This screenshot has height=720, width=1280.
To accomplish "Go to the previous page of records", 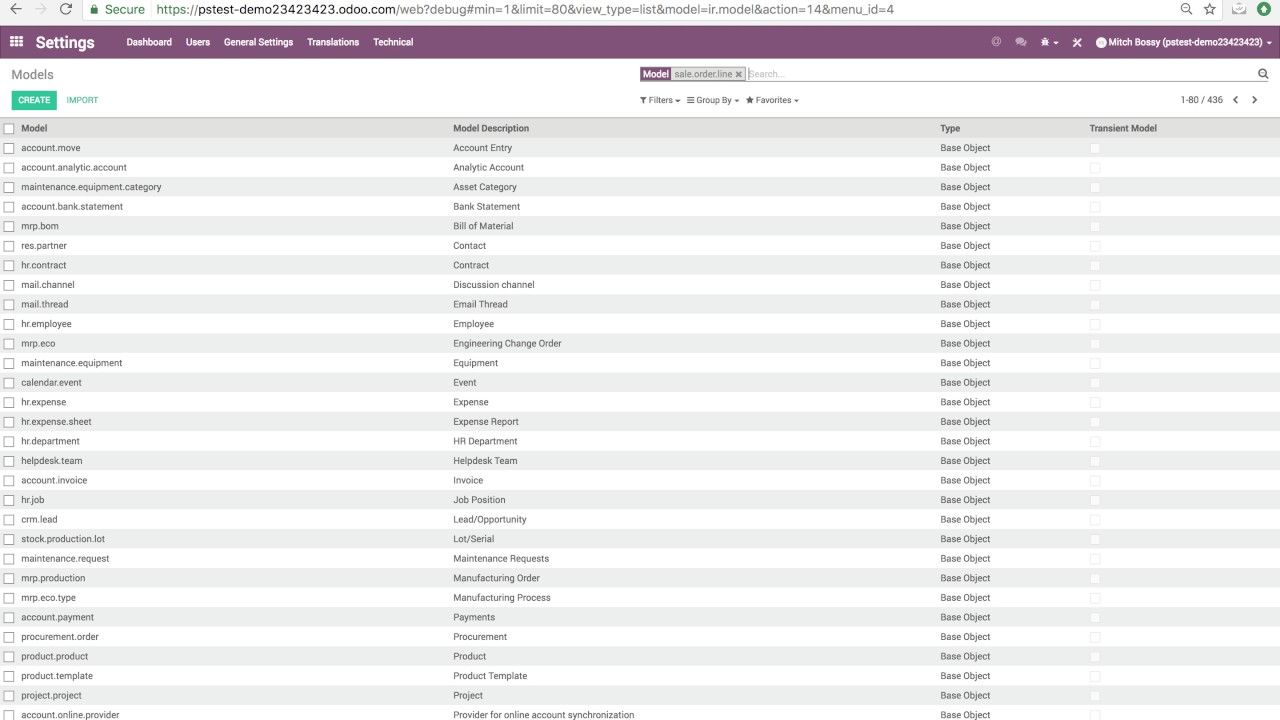I will pyautogui.click(x=1236, y=100).
